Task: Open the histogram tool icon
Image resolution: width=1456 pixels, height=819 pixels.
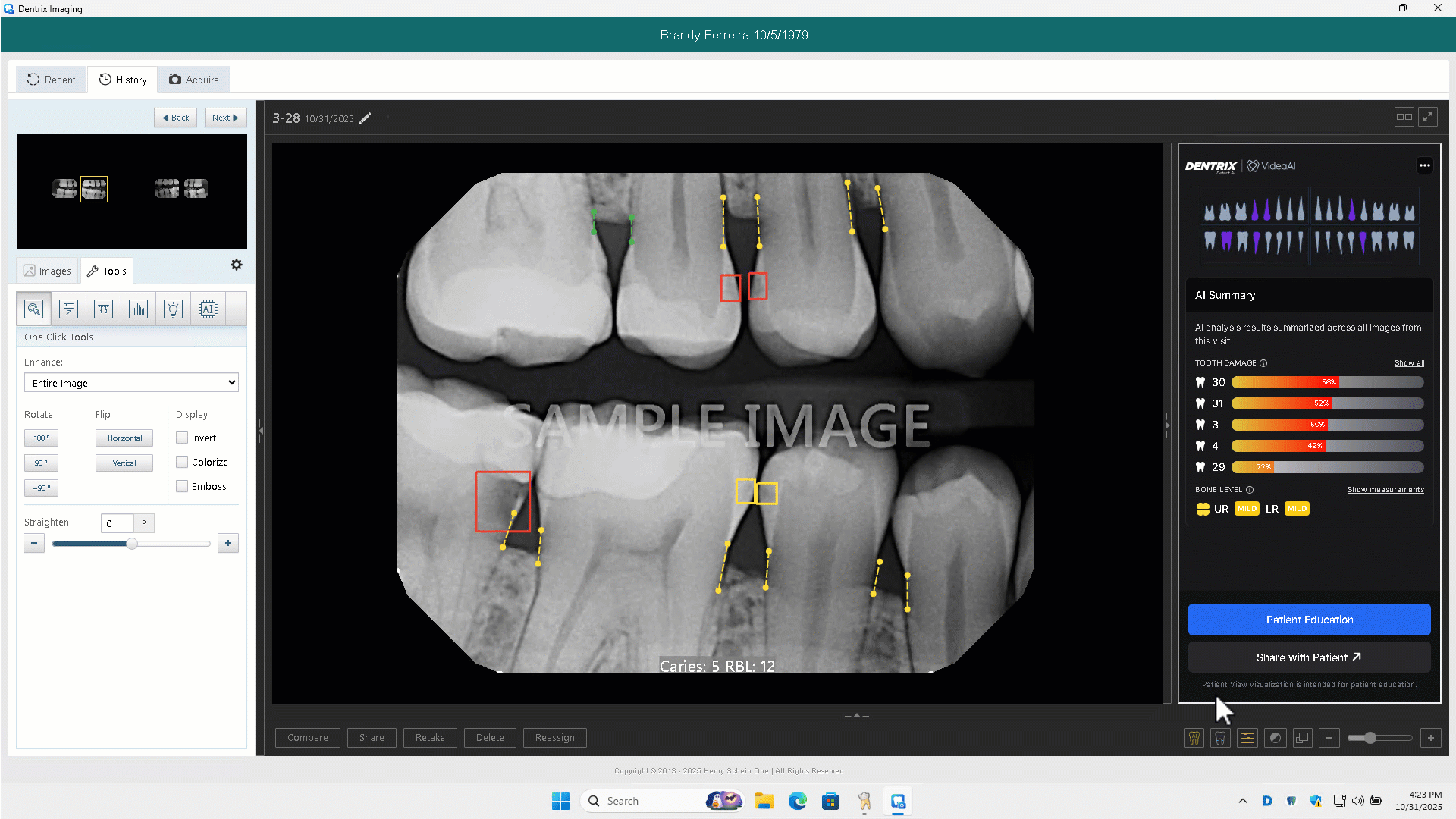Action: point(138,309)
